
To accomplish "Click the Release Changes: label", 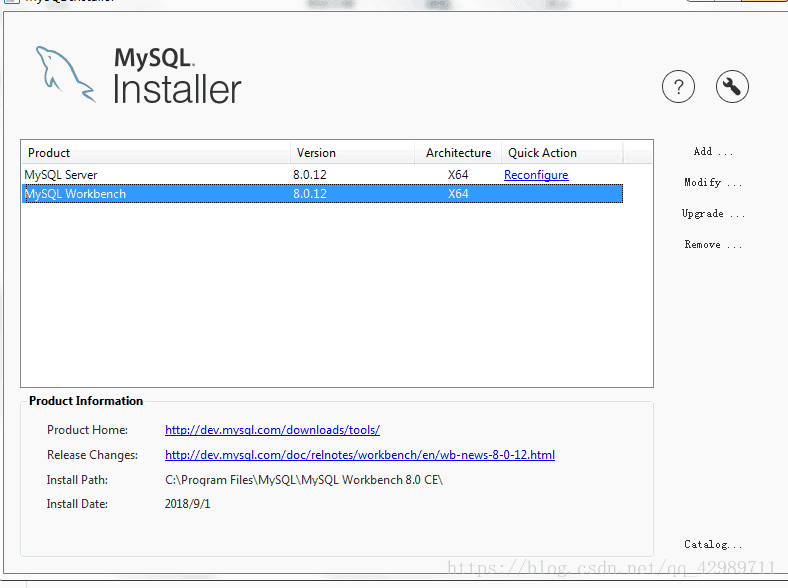I will (x=92, y=455).
